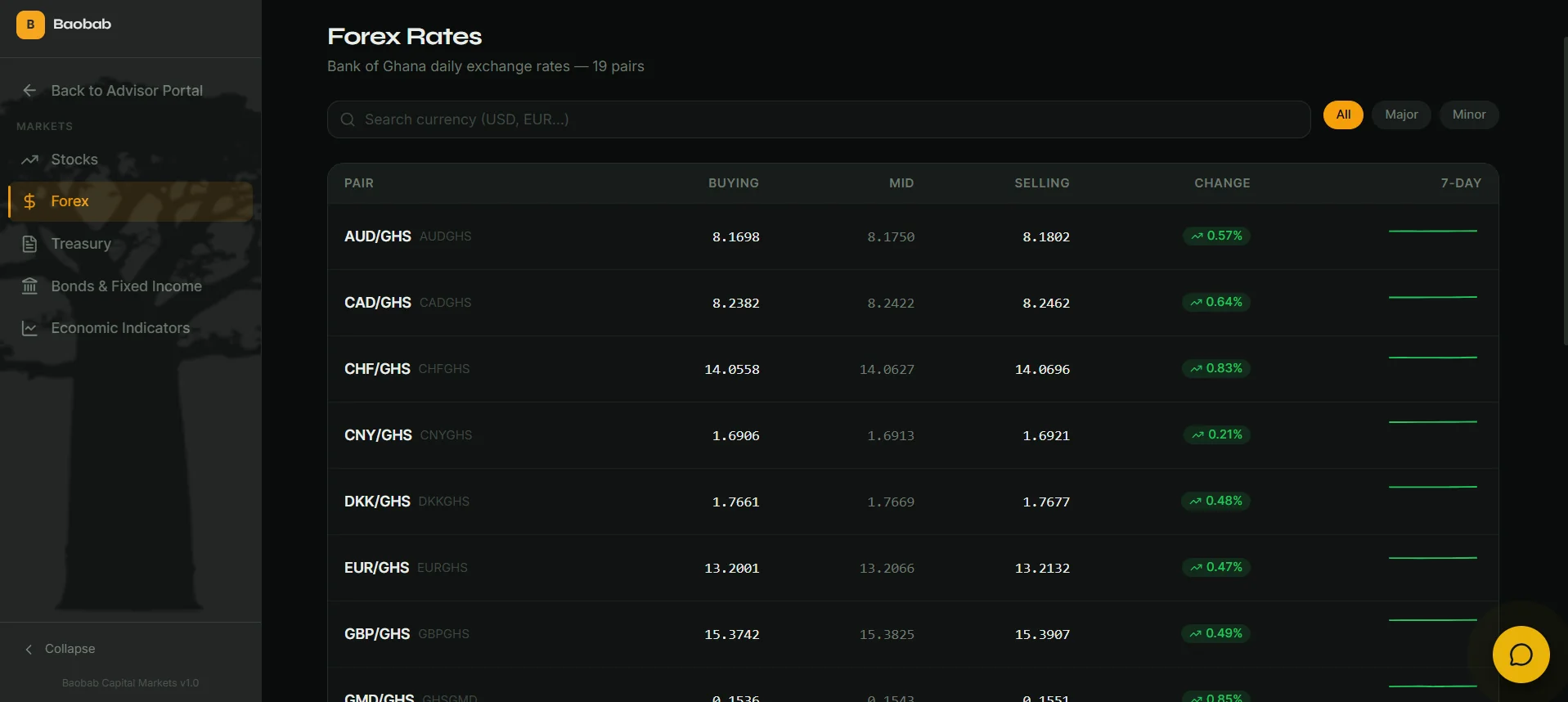
Task: Click the Treasury document icon
Action: [29, 244]
